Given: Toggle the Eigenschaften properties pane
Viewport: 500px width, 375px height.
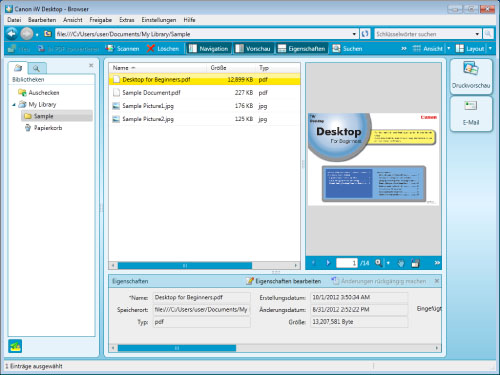Looking at the screenshot, I should tap(301, 49).
